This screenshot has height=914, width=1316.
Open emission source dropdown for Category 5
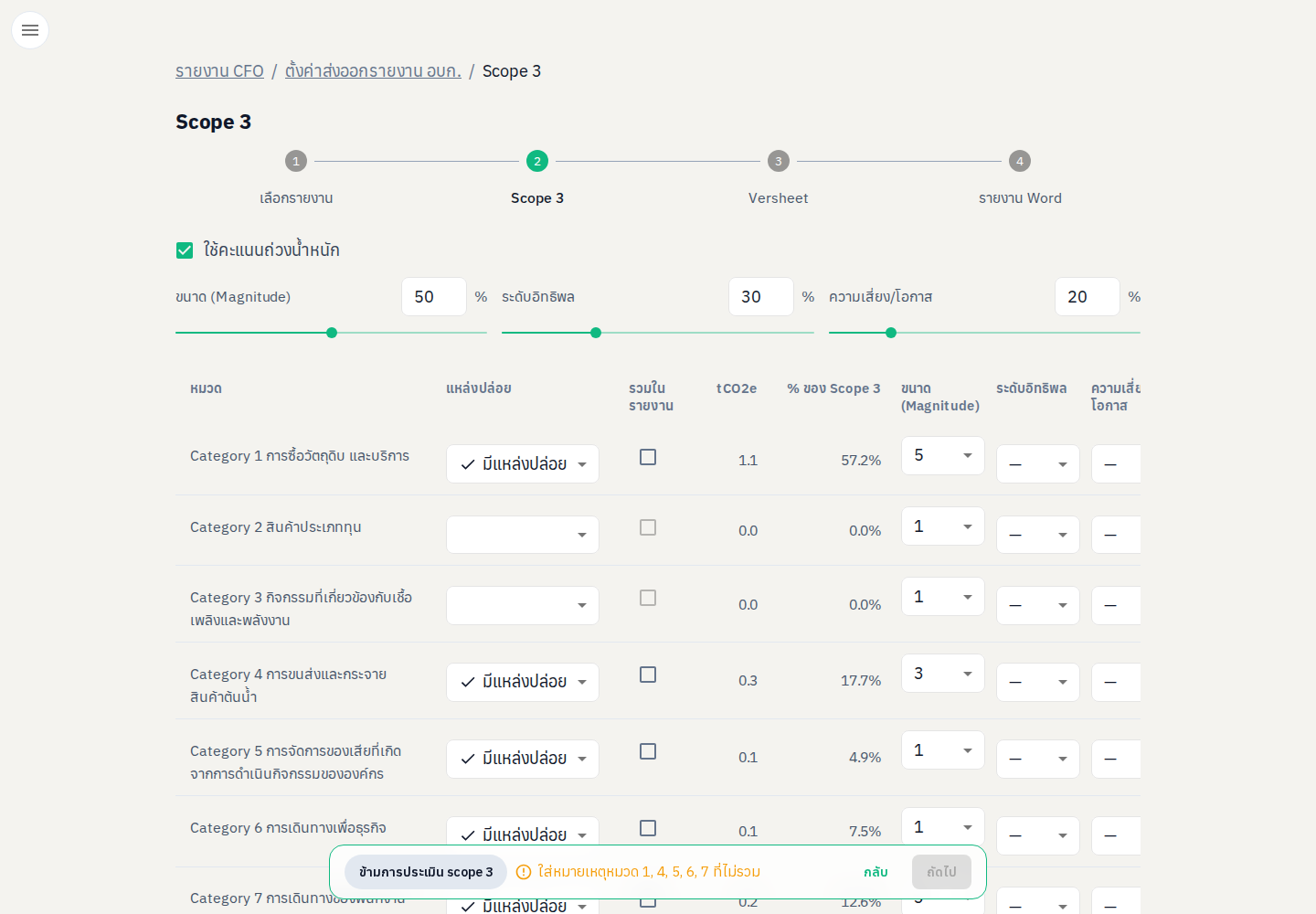pyautogui.click(x=523, y=759)
